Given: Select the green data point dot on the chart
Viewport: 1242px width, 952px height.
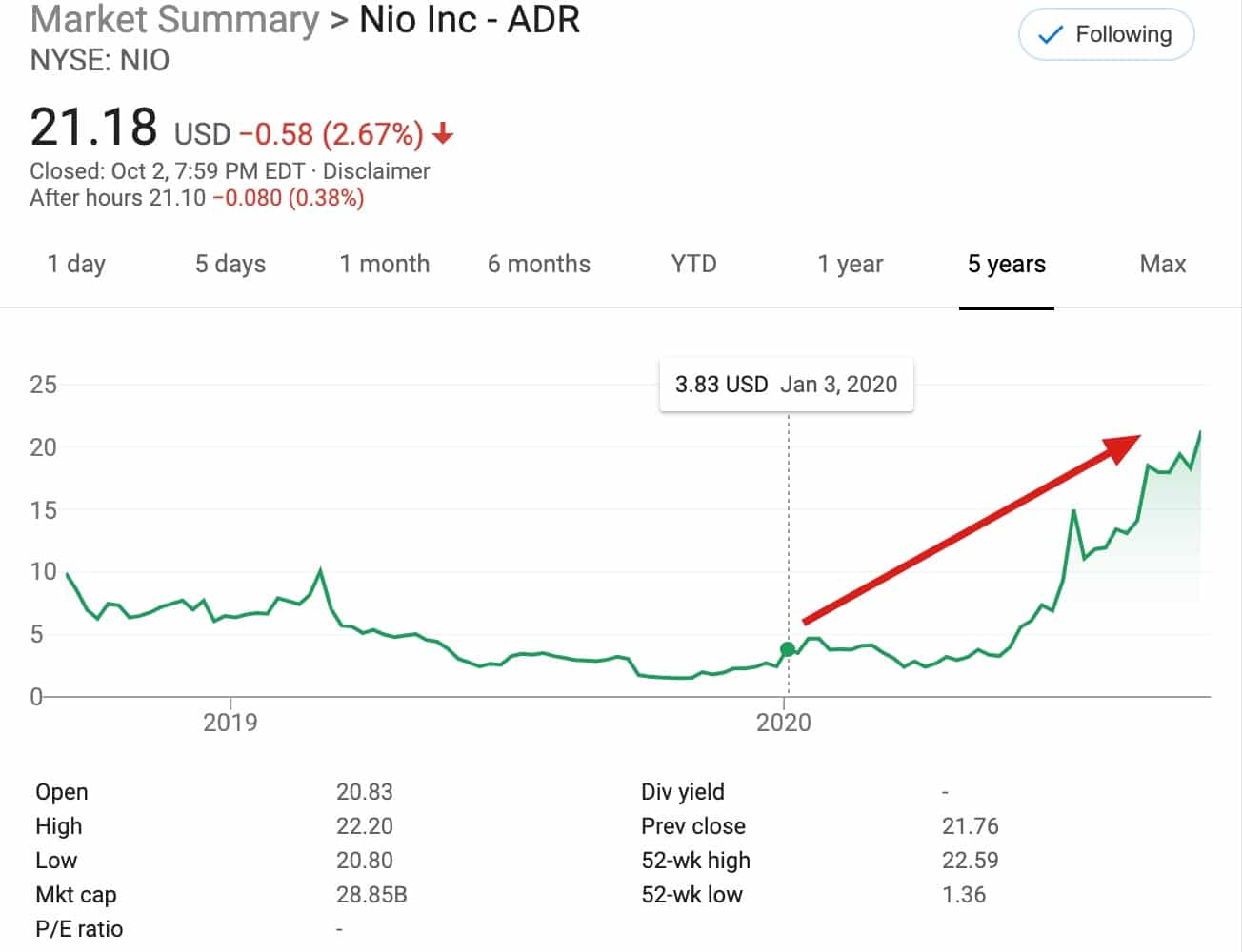Looking at the screenshot, I should pyautogui.click(x=788, y=648).
